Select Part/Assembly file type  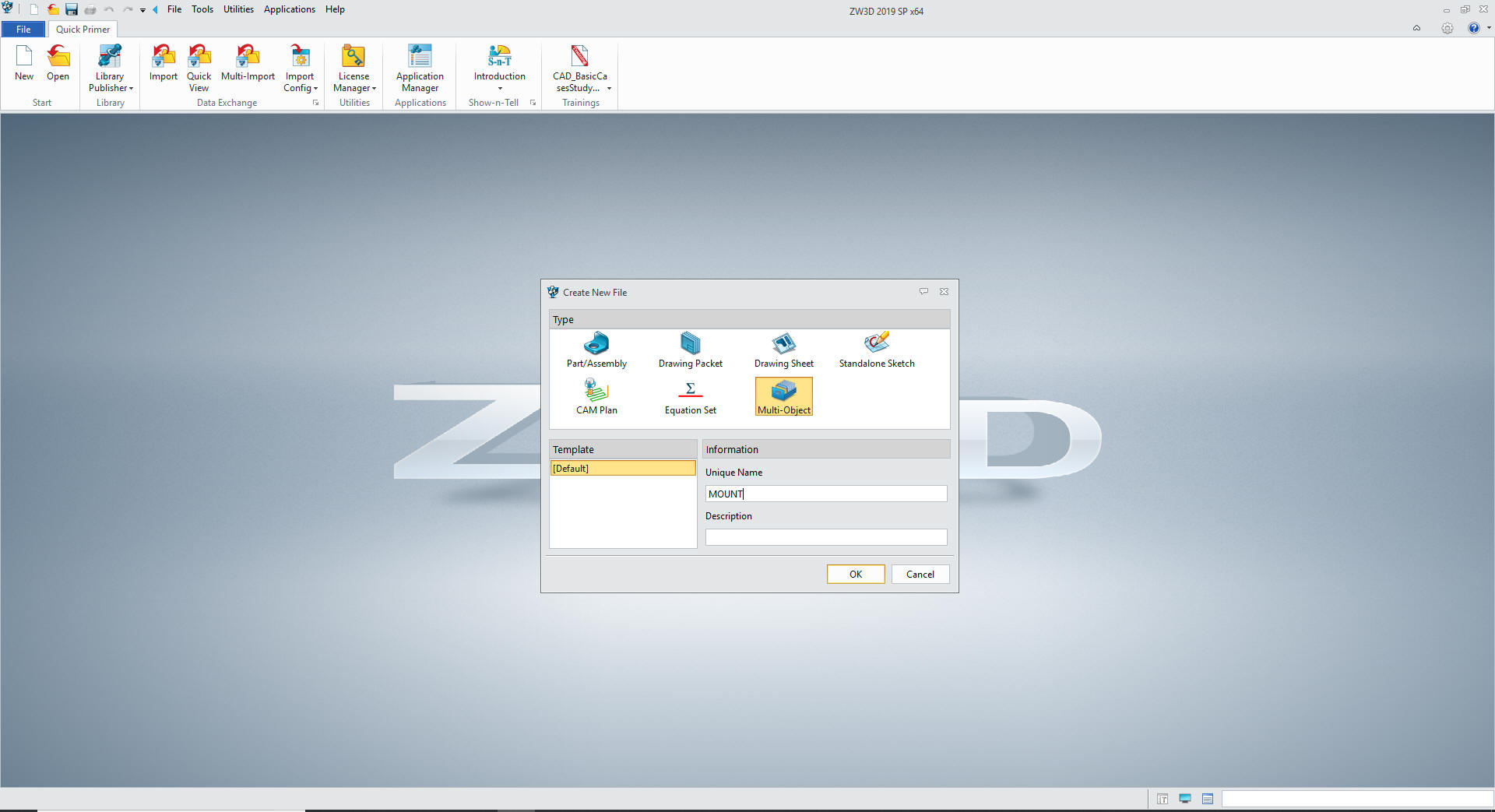point(596,350)
